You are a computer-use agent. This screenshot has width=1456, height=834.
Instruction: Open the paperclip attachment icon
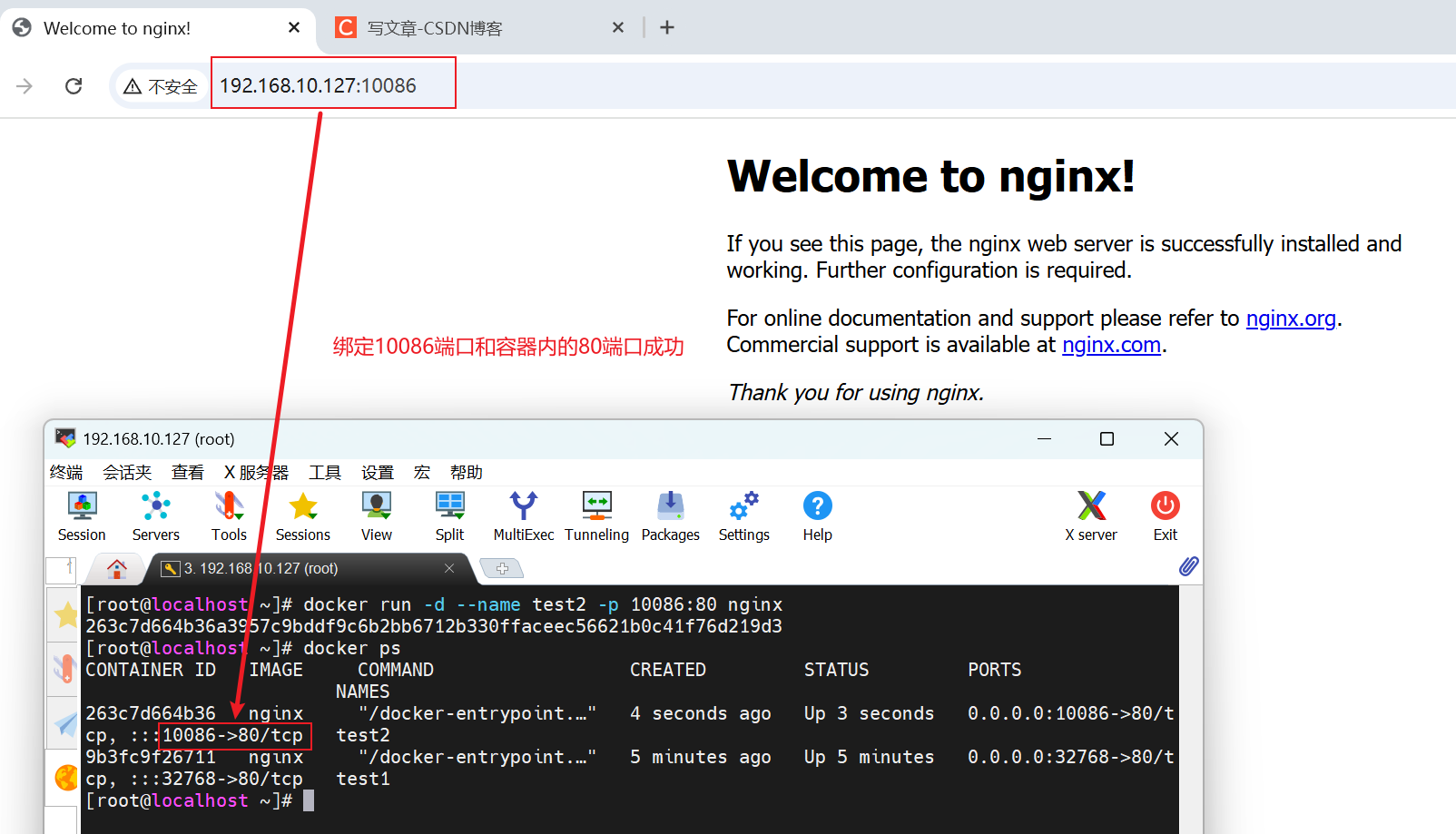(x=1188, y=567)
